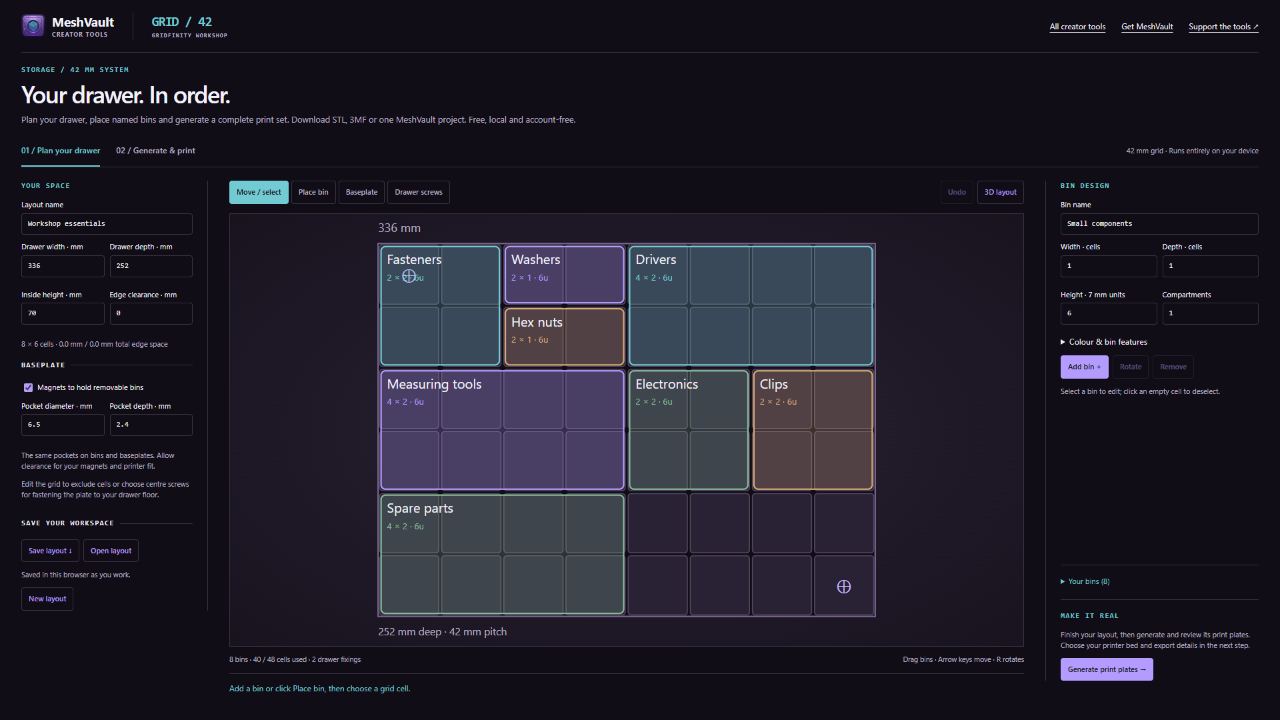Switch to the Plan your drawer tab

(x=61, y=151)
